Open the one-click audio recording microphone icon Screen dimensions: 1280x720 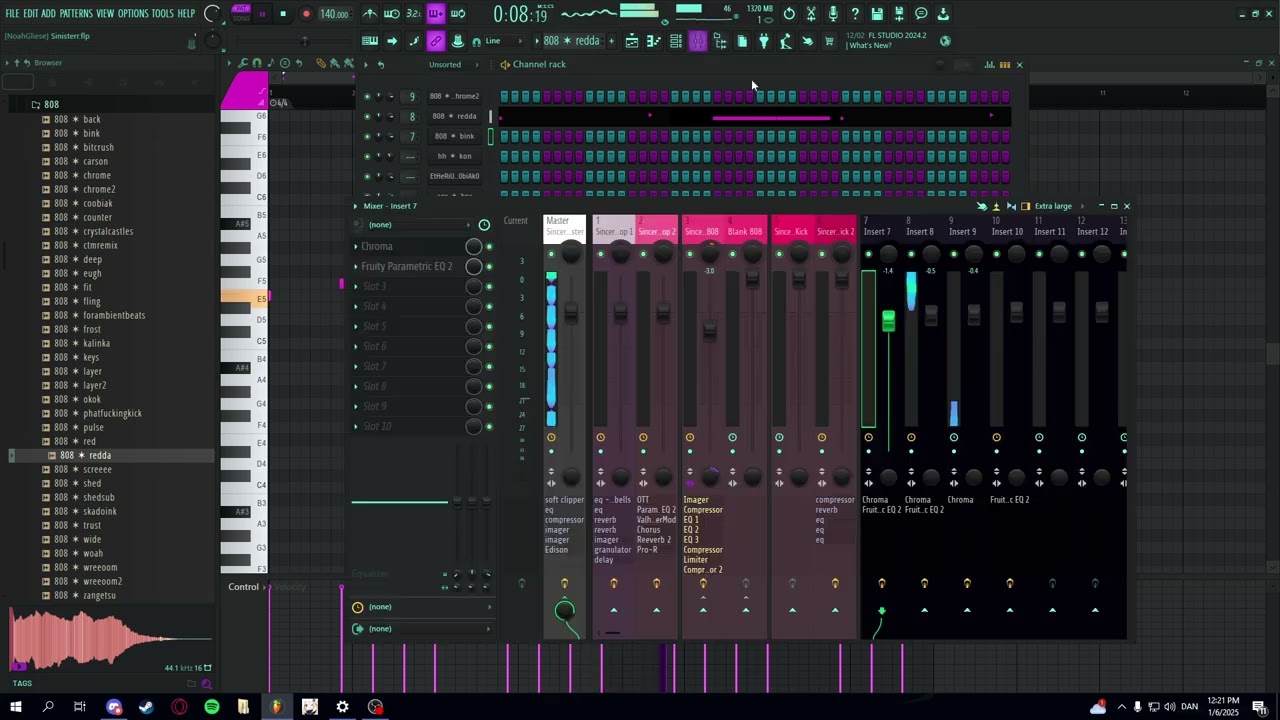tap(833, 14)
